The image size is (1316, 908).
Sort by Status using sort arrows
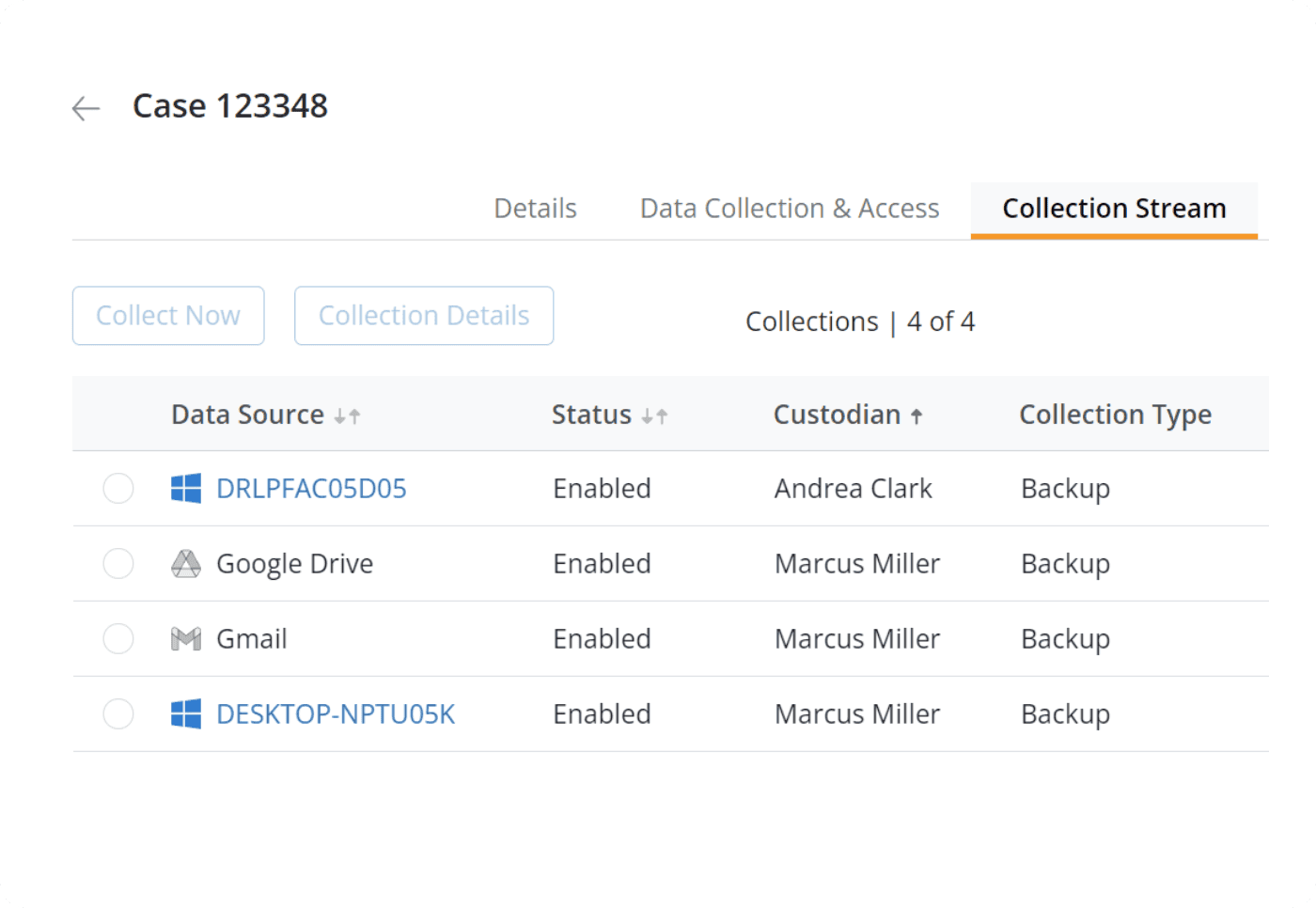click(x=654, y=415)
